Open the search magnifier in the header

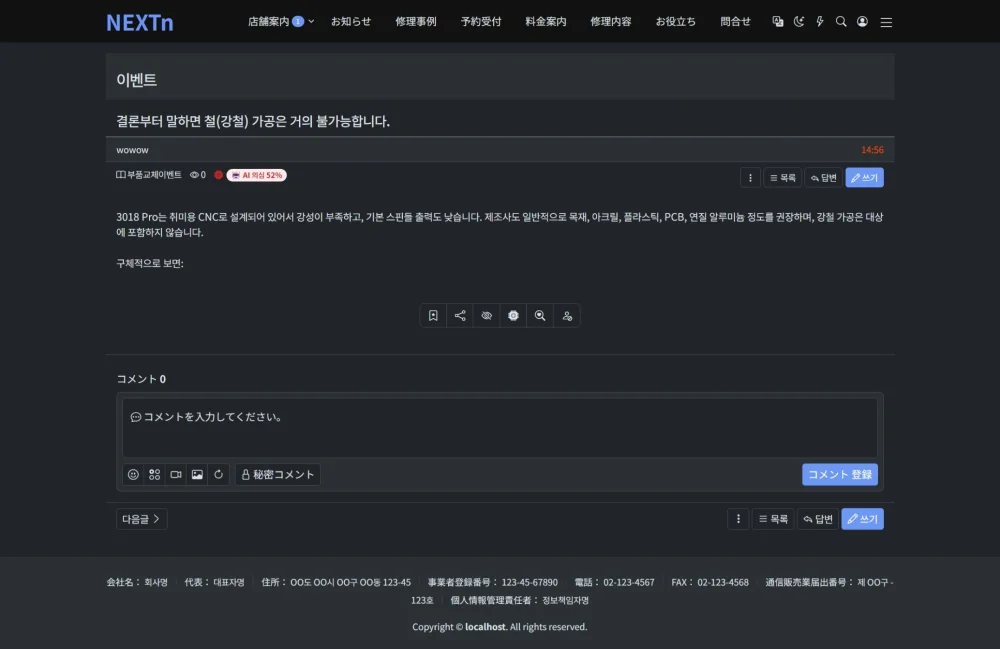tap(841, 22)
